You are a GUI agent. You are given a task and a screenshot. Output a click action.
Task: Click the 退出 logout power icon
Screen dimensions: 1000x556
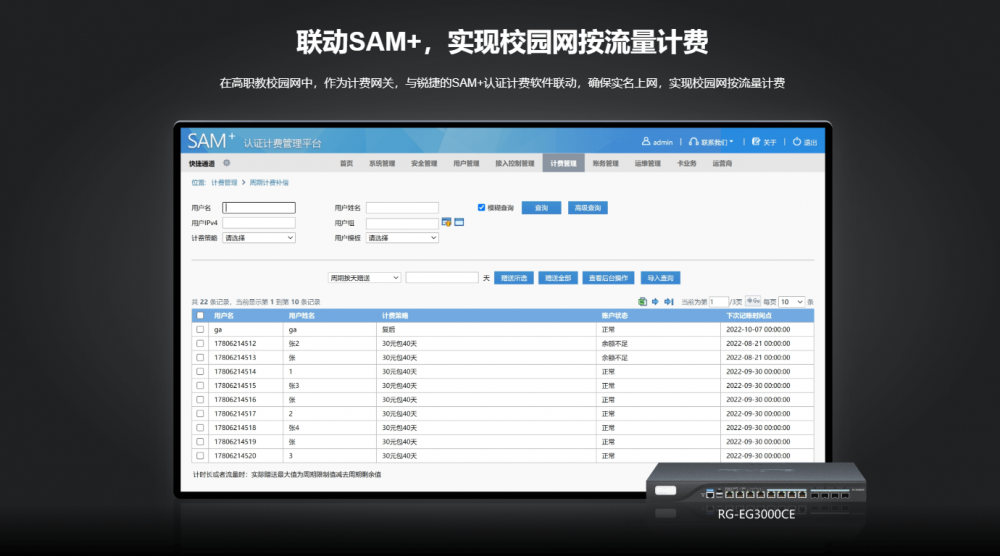point(797,142)
